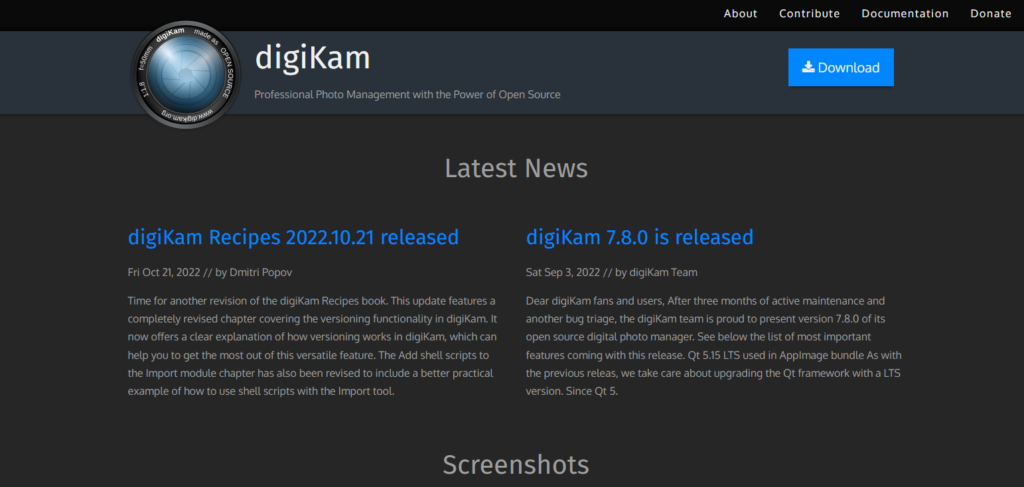Click the Latest News heading
The height and width of the screenshot is (487, 1024).
pos(516,168)
